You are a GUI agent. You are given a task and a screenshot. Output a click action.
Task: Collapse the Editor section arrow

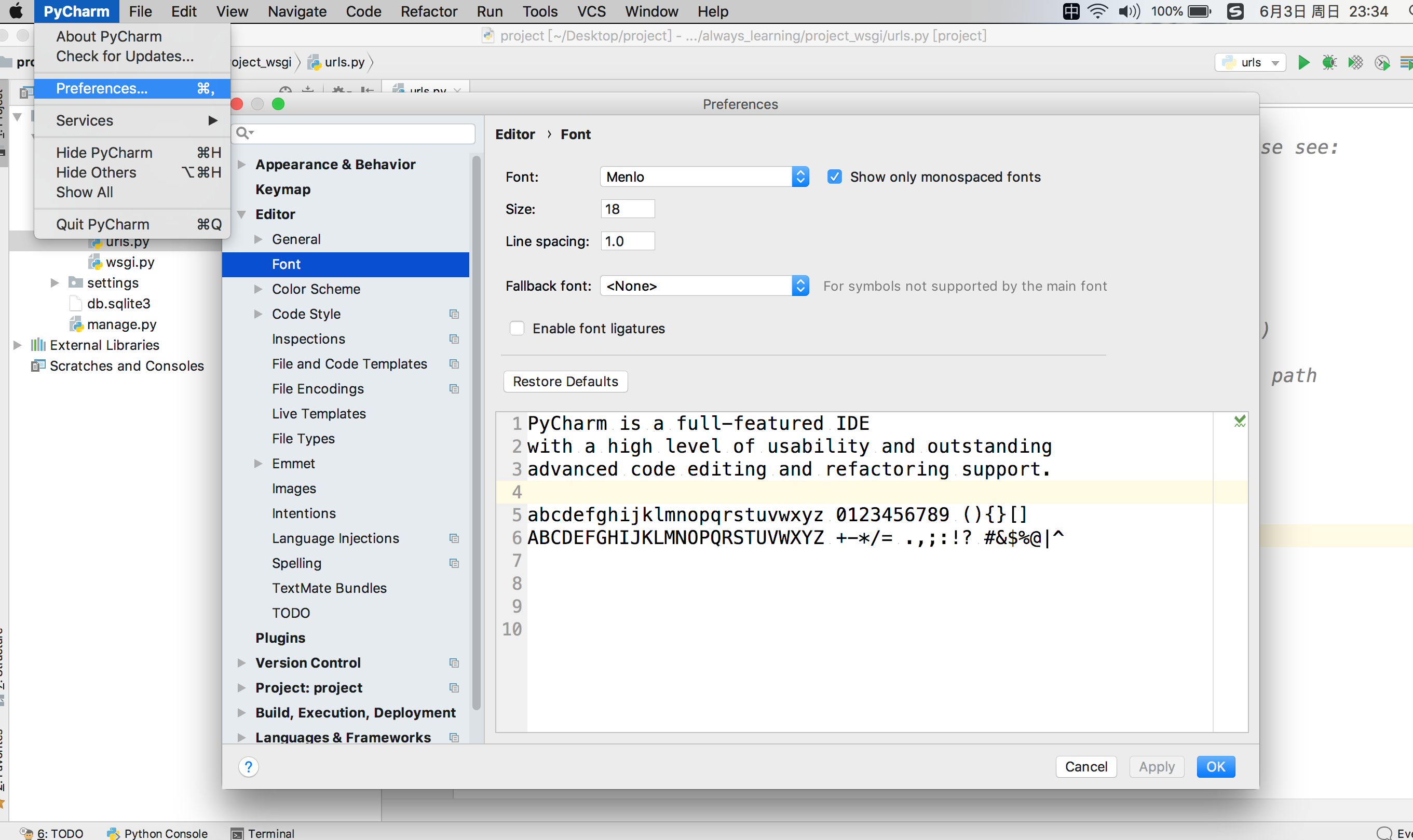click(x=241, y=214)
